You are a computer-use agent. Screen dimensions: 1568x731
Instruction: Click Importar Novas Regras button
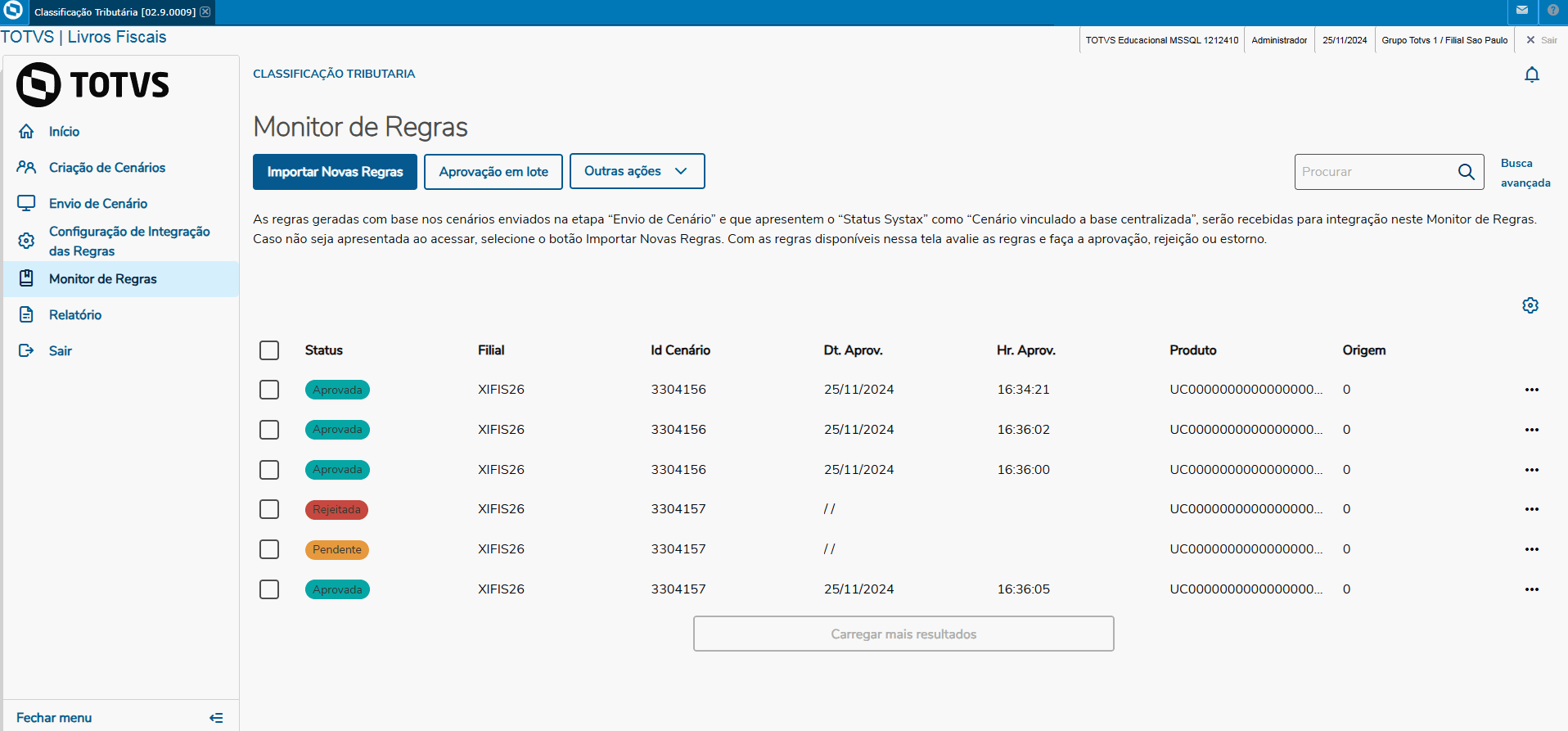click(335, 172)
